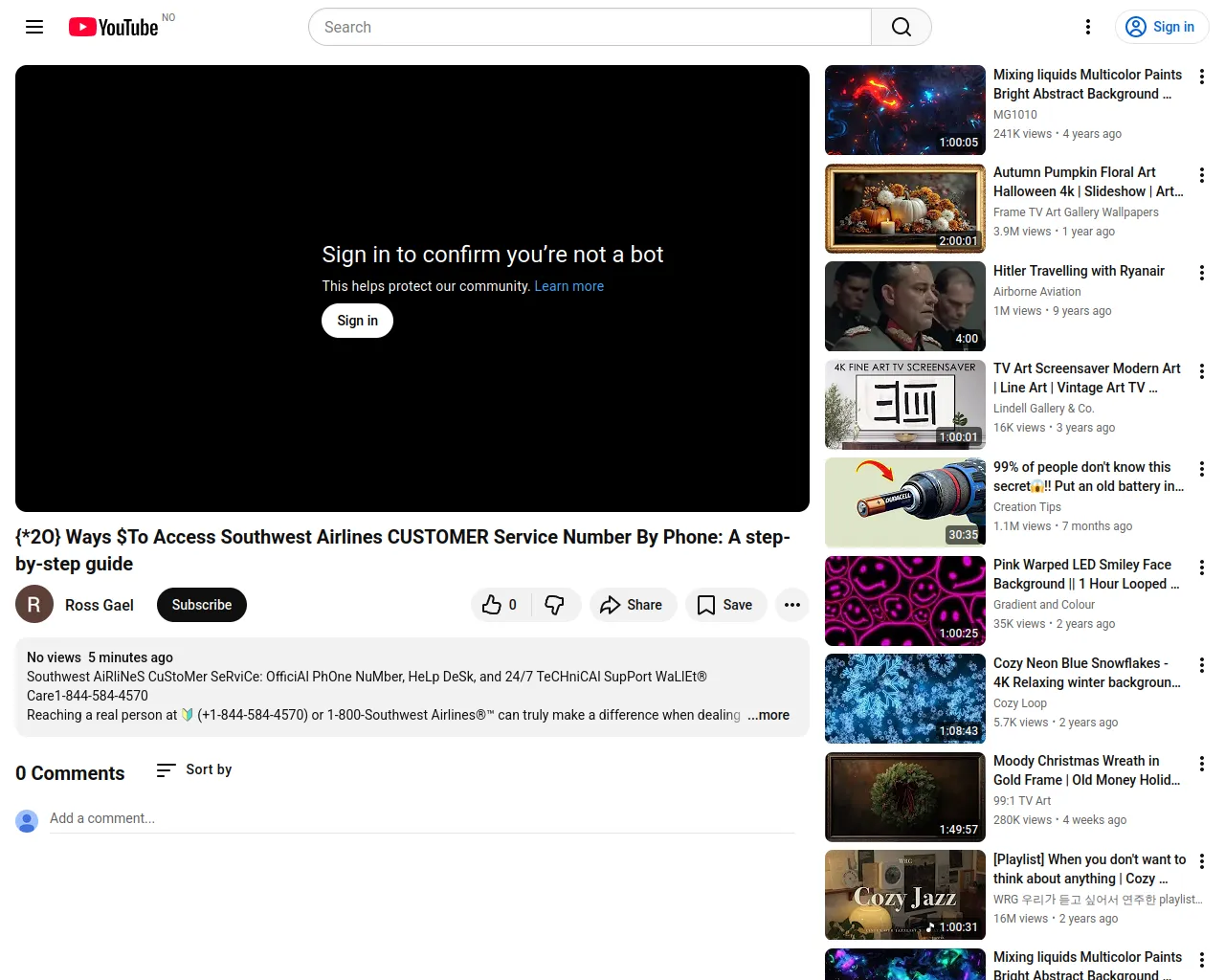Play the 4K Fine Art TV Screensaver thumbnail

tap(905, 405)
